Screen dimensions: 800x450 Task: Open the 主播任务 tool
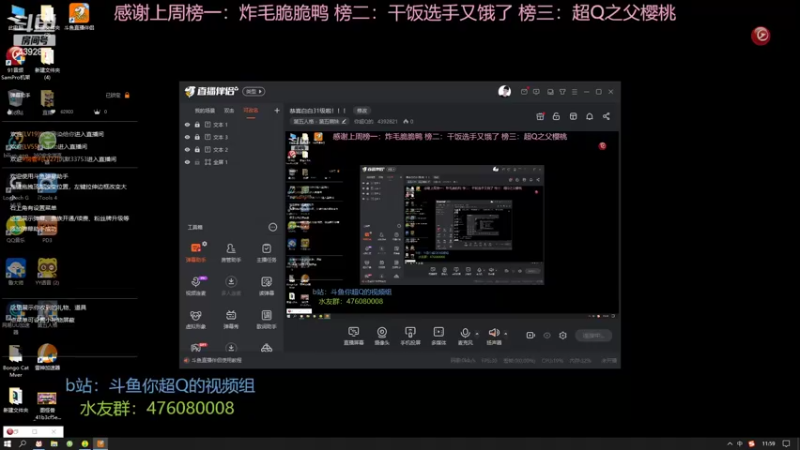(x=266, y=252)
